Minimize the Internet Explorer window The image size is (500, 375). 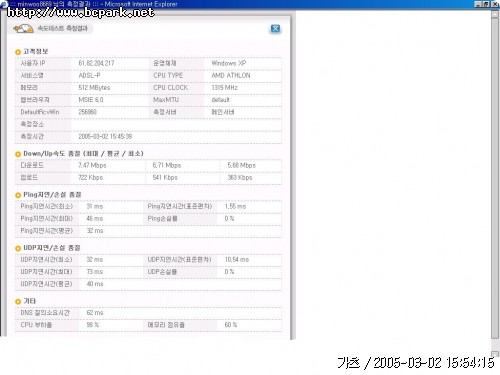click(478, 4)
